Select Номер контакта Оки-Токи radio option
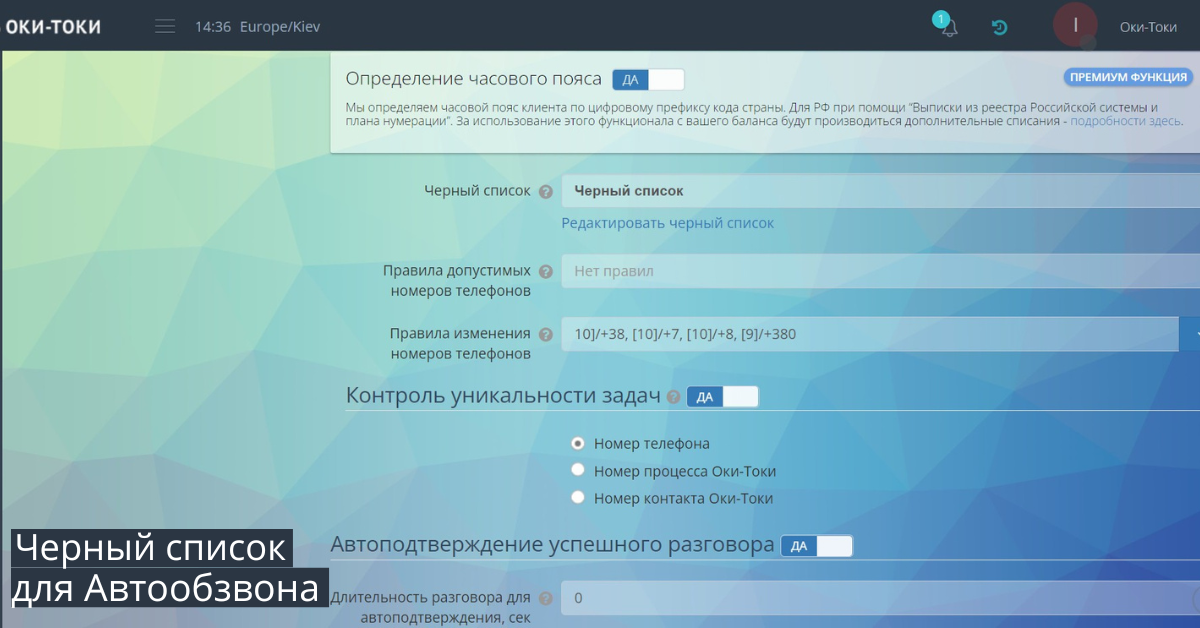This screenshot has width=1200, height=628. 577,498
